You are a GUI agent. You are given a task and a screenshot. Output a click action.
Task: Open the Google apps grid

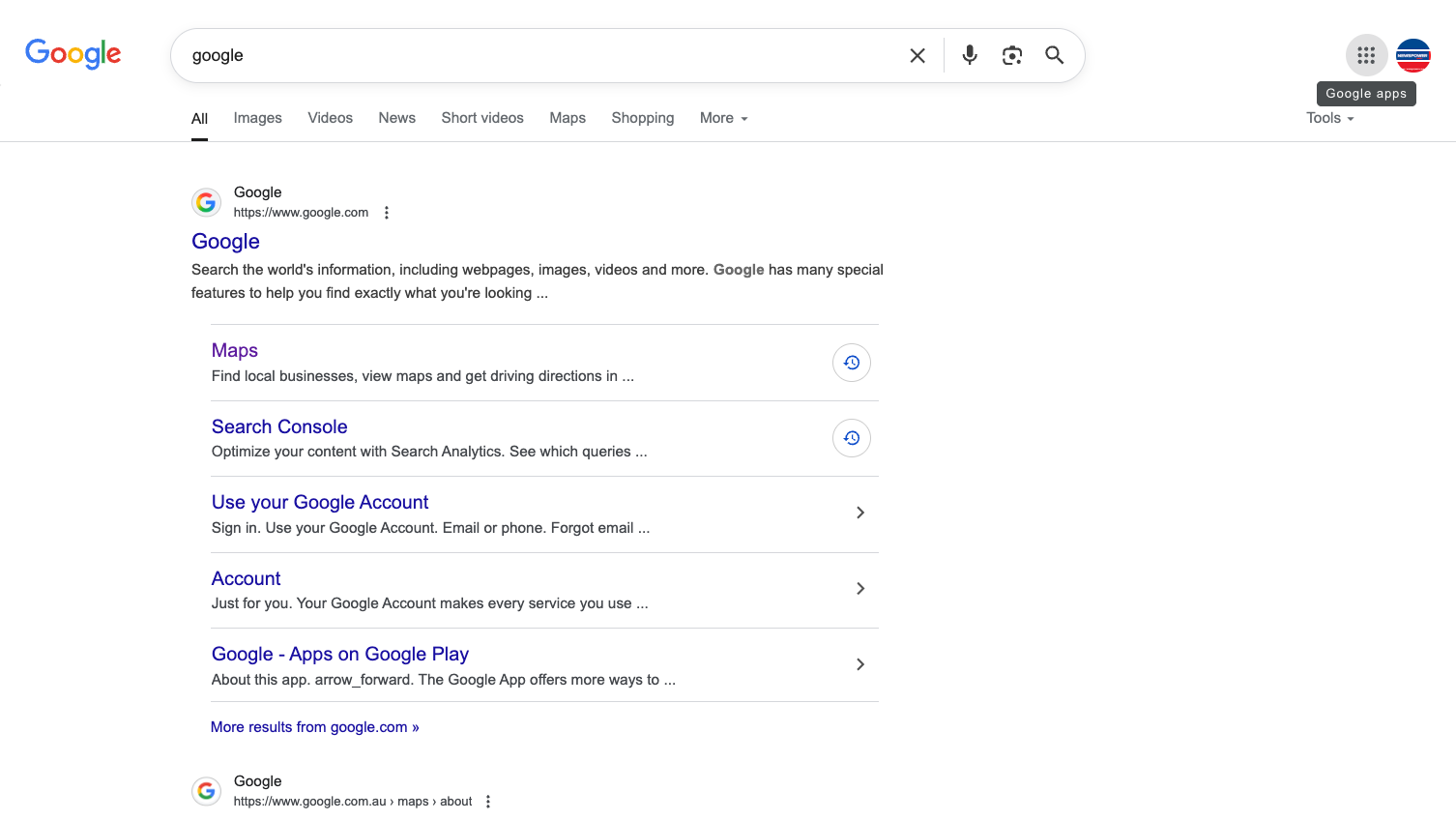tap(1366, 55)
